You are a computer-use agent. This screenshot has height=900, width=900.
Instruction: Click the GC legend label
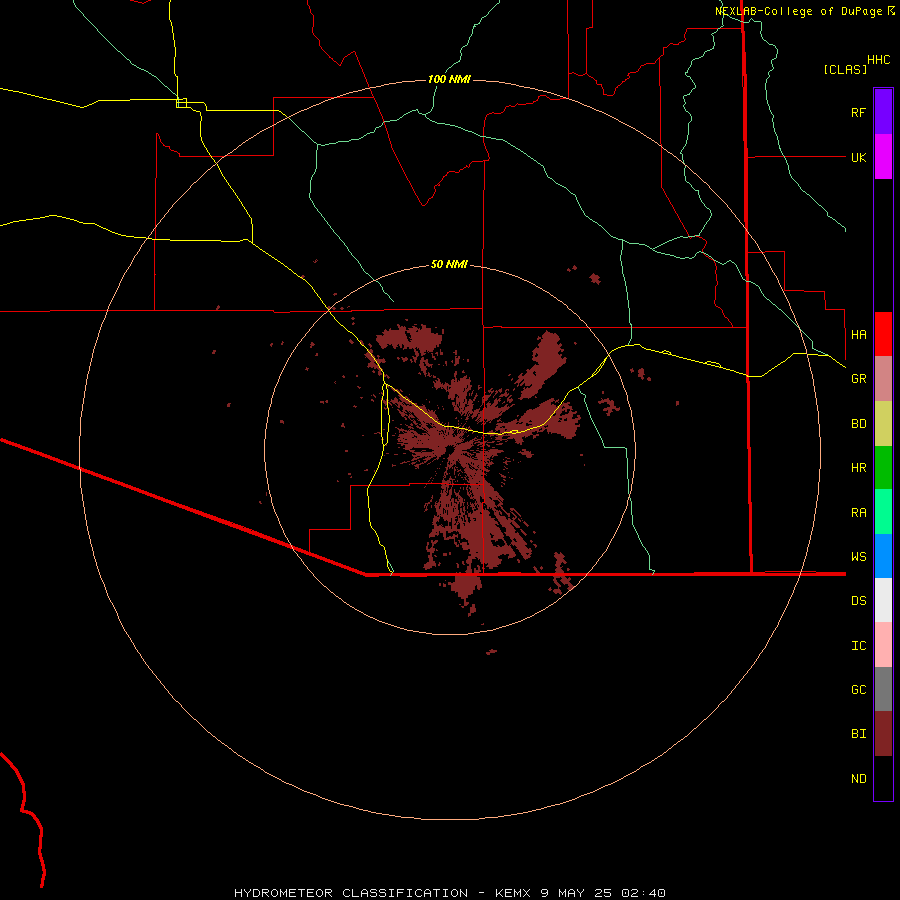point(858,690)
